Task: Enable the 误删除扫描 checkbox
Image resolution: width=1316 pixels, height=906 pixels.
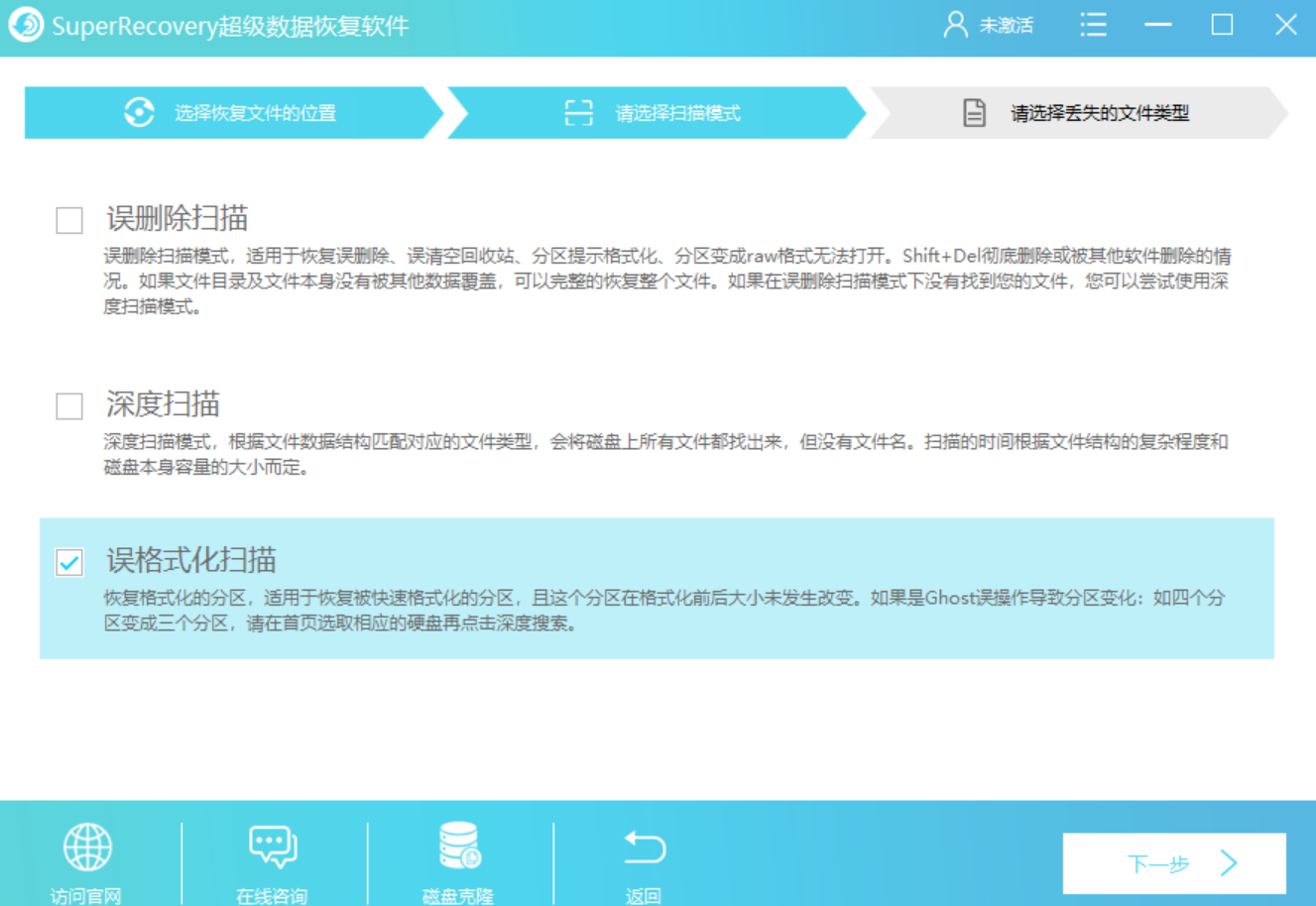Action: (x=69, y=220)
